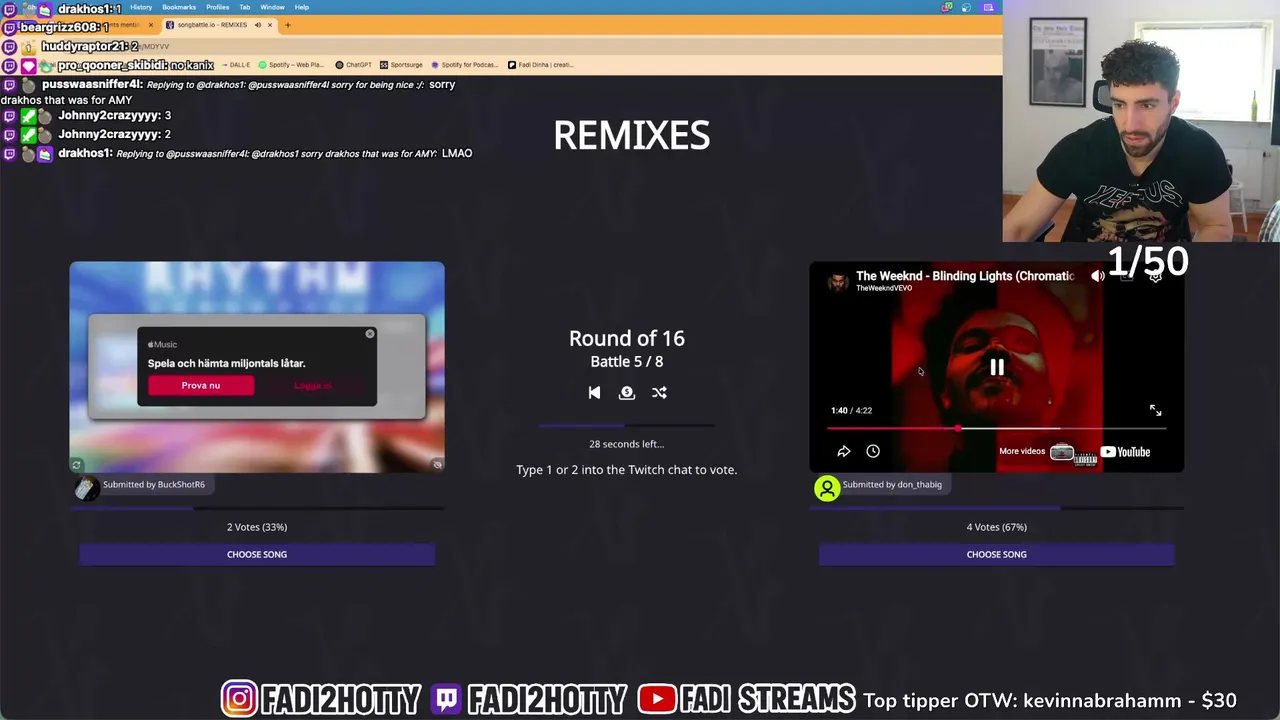Open the Window menu
Screen dimensions: 1280x720
click(x=272, y=7)
